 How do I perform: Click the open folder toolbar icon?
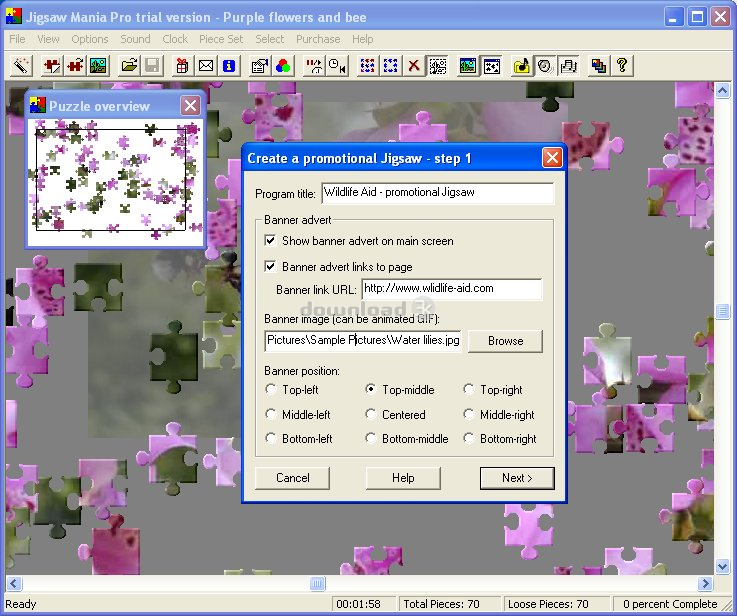pos(128,66)
